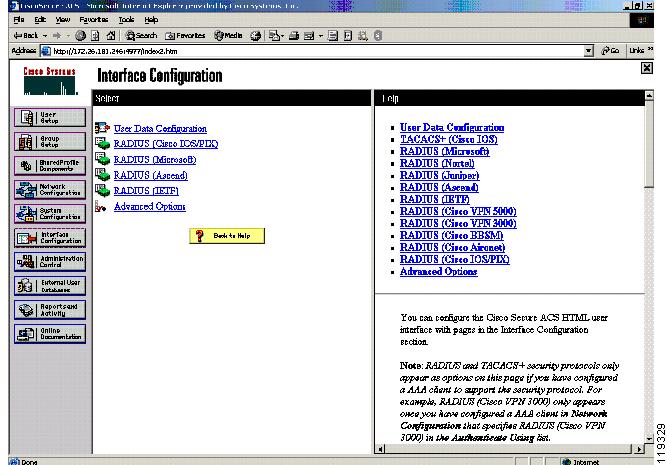Click the browser Back arrow

pos(25,36)
